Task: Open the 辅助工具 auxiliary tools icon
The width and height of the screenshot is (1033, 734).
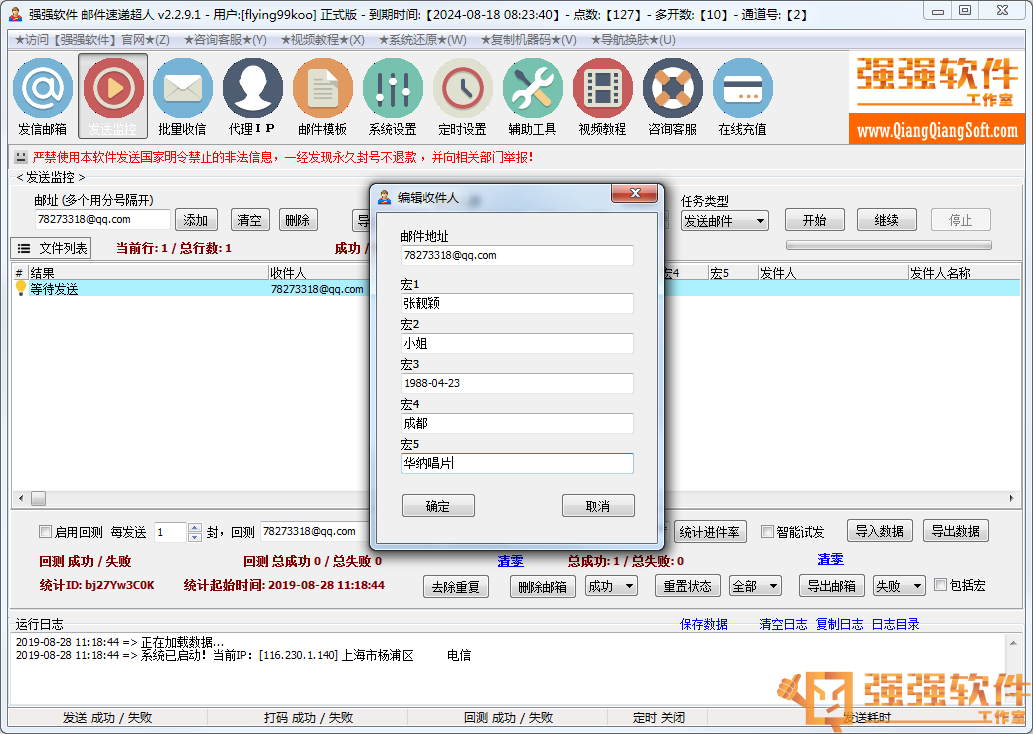Action: pos(532,96)
